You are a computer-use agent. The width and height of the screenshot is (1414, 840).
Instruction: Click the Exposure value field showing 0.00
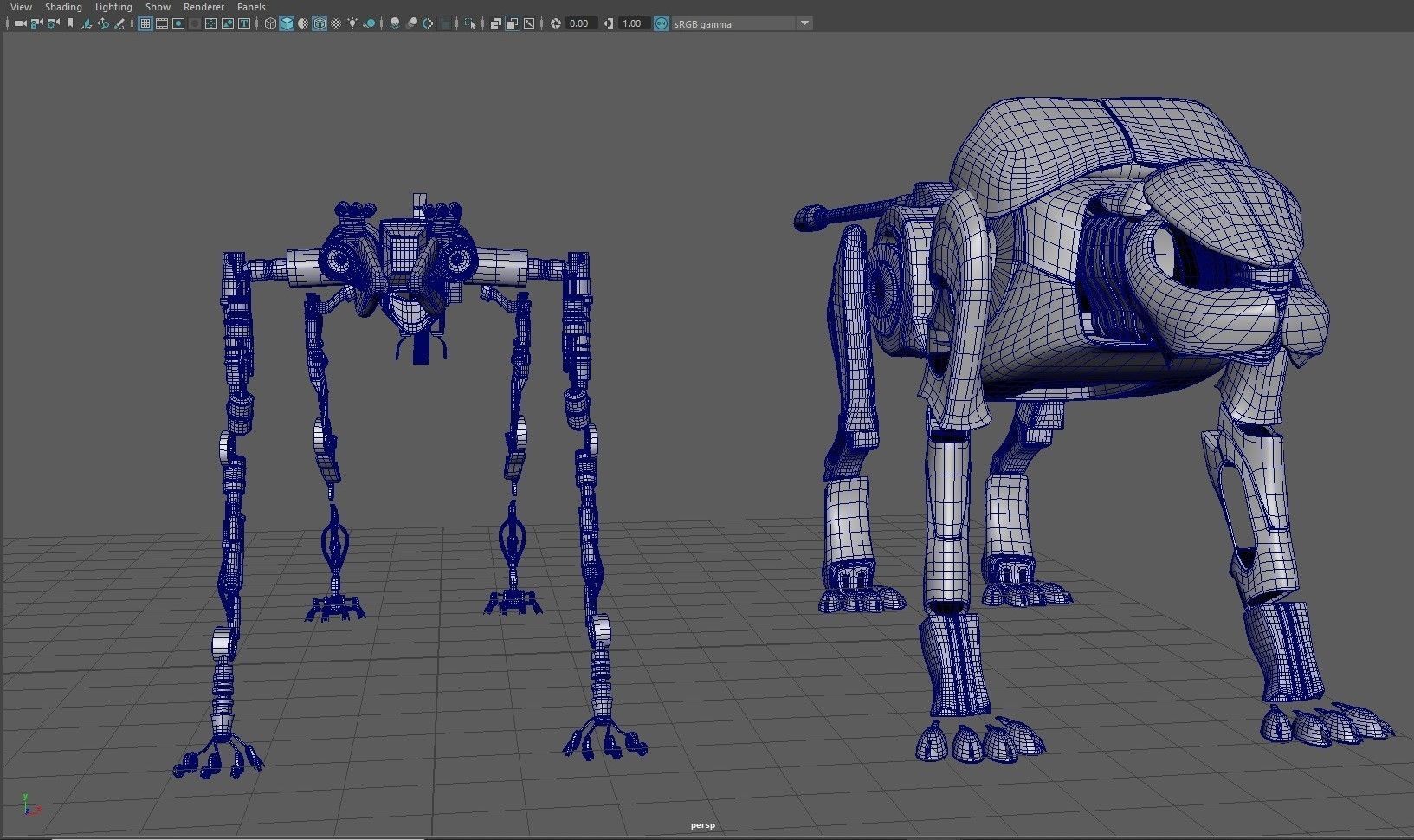pyautogui.click(x=581, y=23)
